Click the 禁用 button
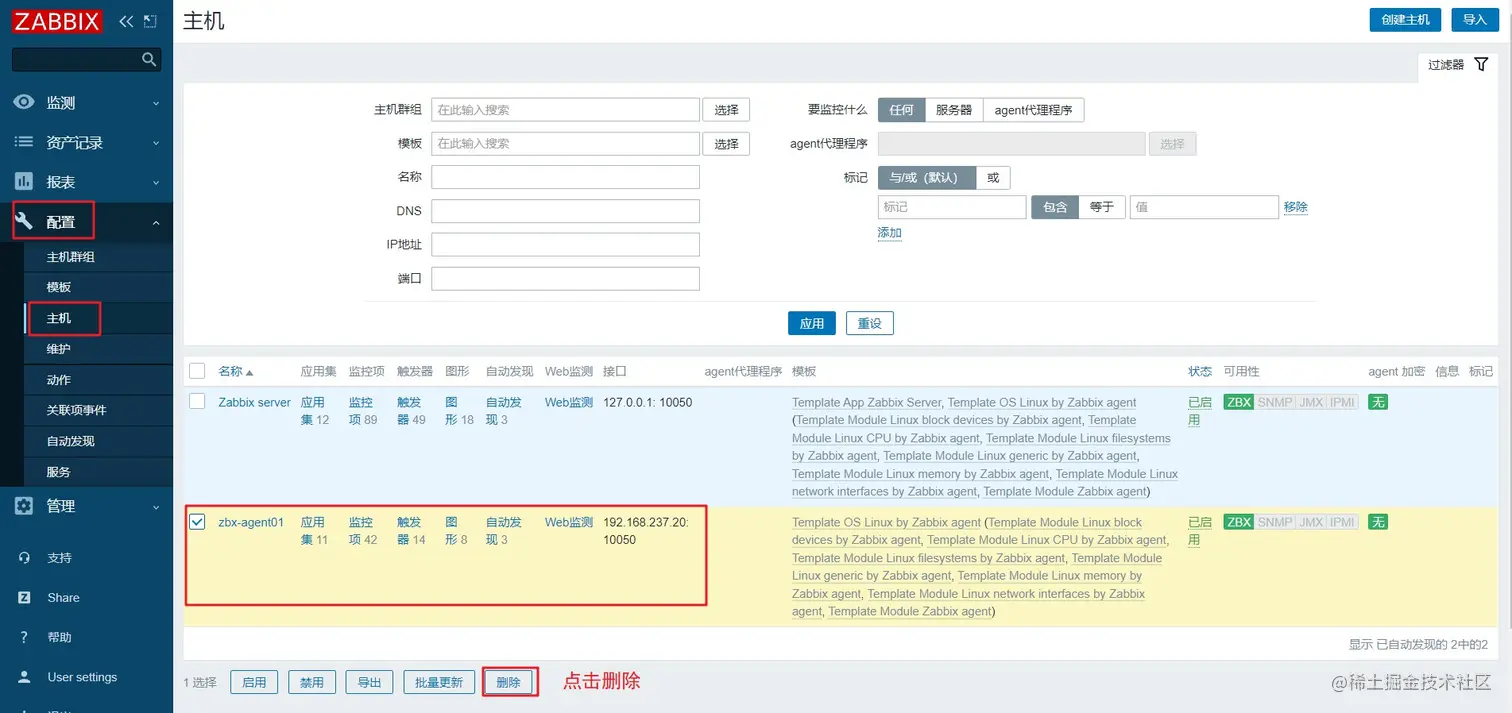1512x713 pixels. [x=312, y=682]
